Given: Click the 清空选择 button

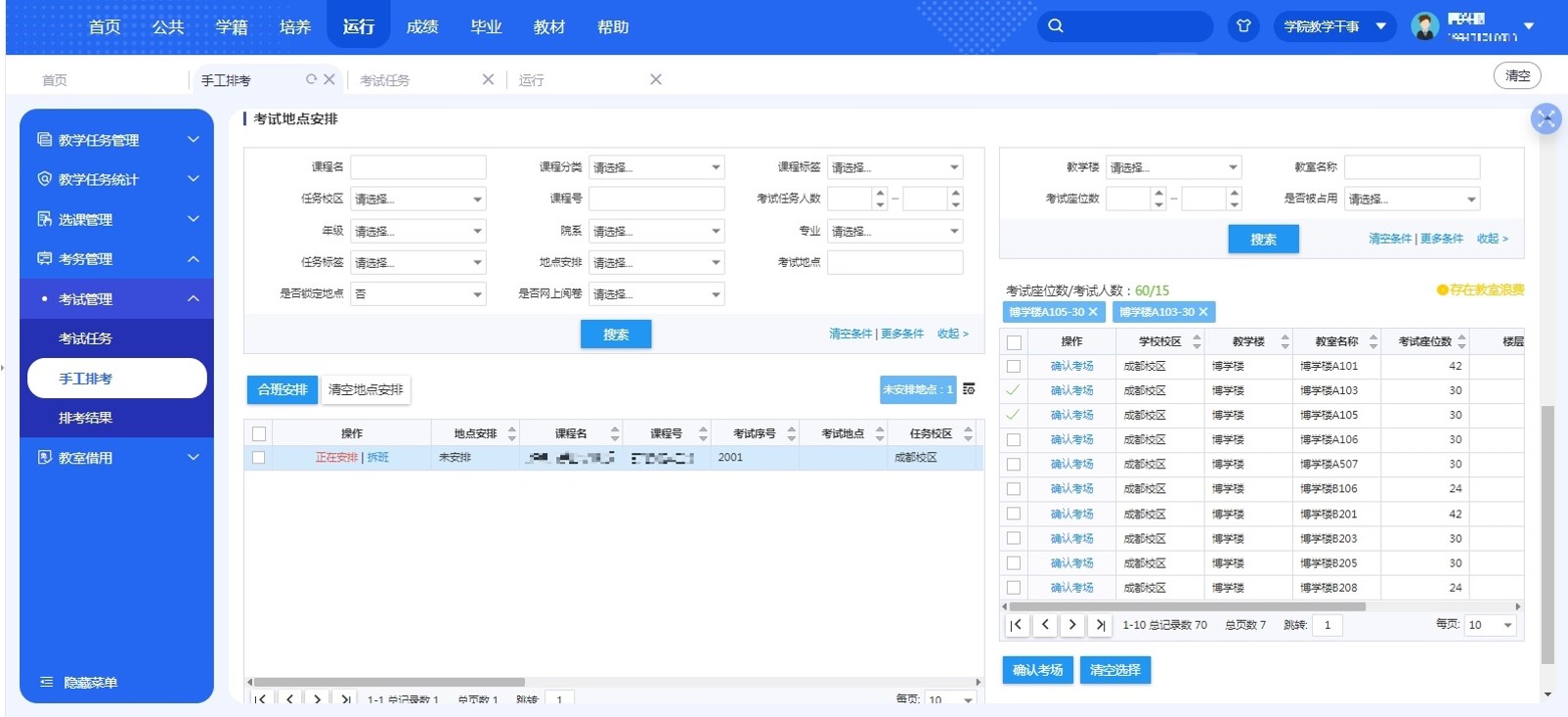Looking at the screenshot, I should pyautogui.click(x=1115, y=670).
